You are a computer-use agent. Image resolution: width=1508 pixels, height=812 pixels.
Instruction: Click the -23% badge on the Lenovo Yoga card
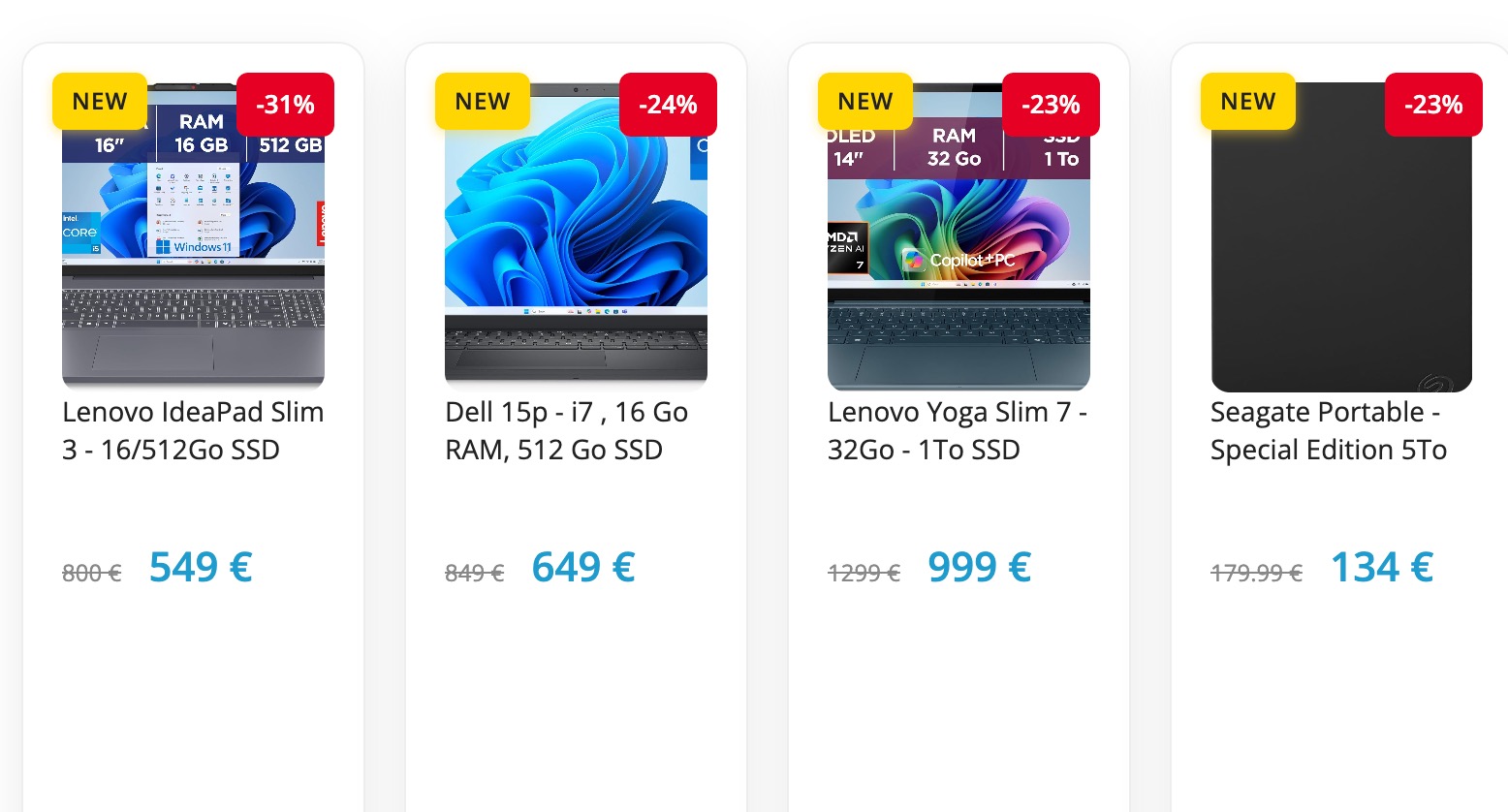(x=1051, y=105)
